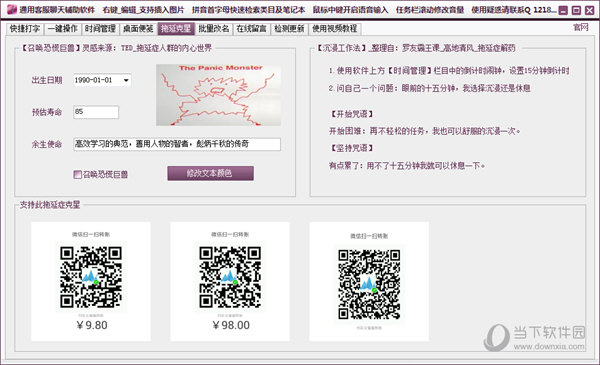Open the 批量改名 tab
The width and height of the screenshot is (600, 365).
tap(214, 29)
